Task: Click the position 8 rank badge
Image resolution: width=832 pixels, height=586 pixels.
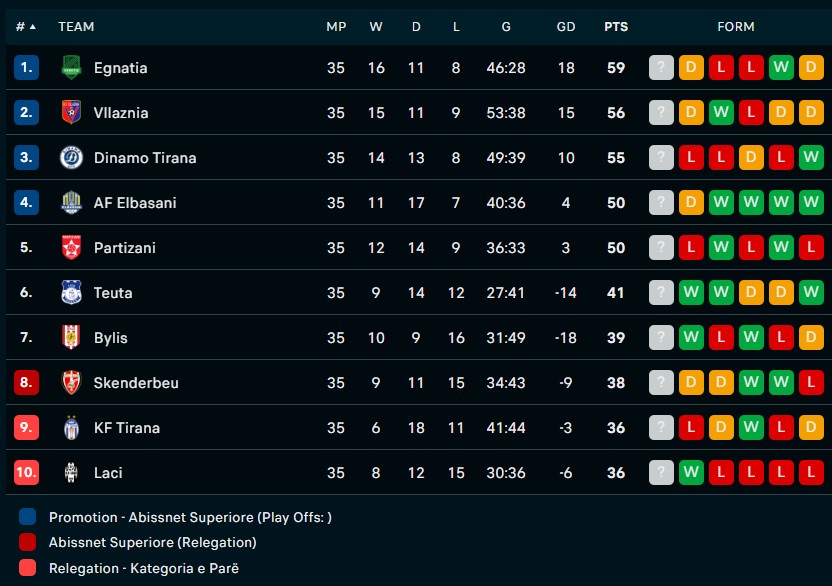Action: pos(27,383)
